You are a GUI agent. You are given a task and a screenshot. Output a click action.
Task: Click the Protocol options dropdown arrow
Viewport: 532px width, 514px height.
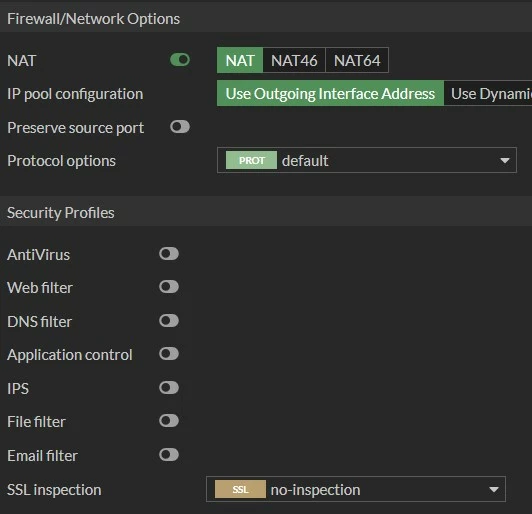pyautogui.click(x=505, y=160)
